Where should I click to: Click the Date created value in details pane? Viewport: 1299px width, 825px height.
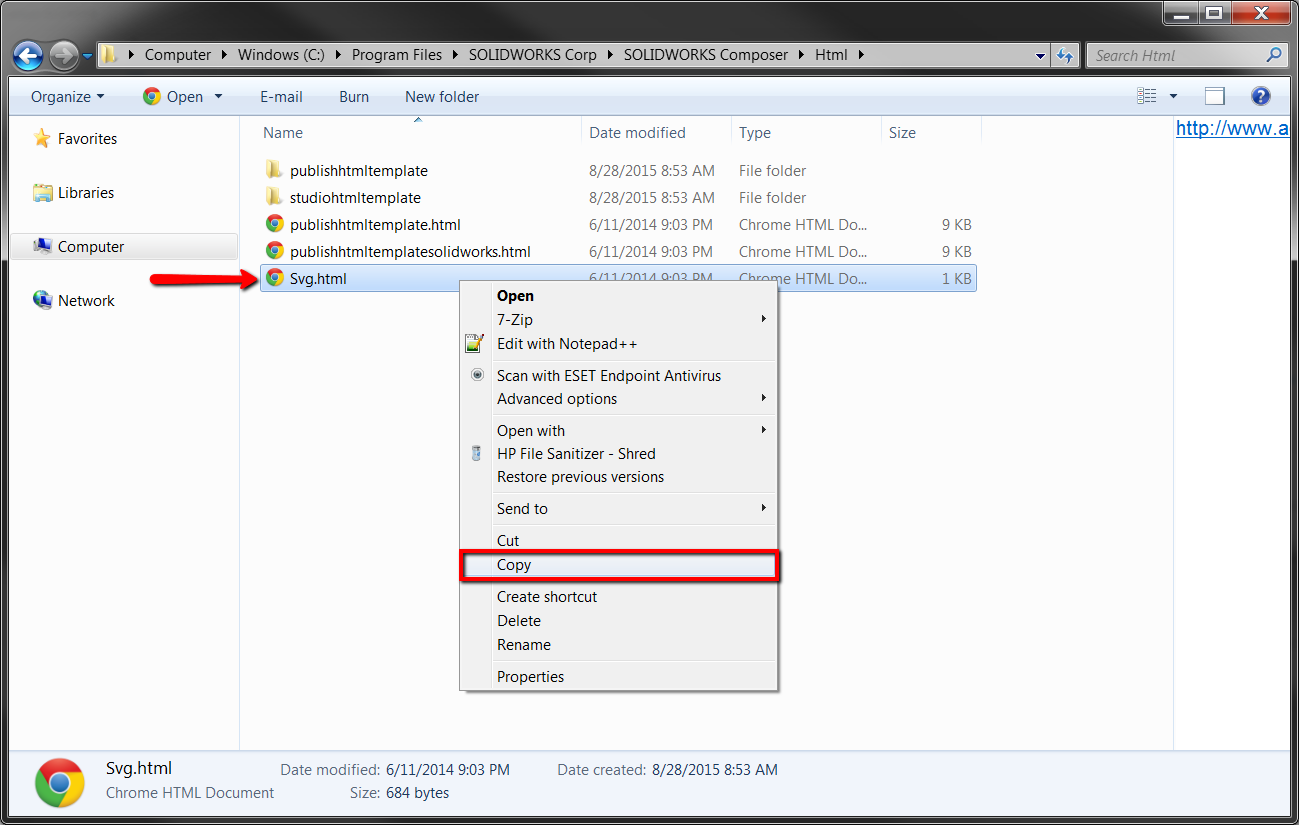point(715,770)
